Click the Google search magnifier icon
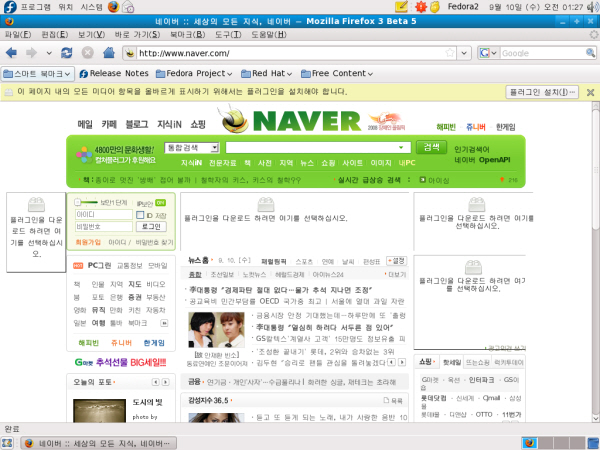 [590, 53]
